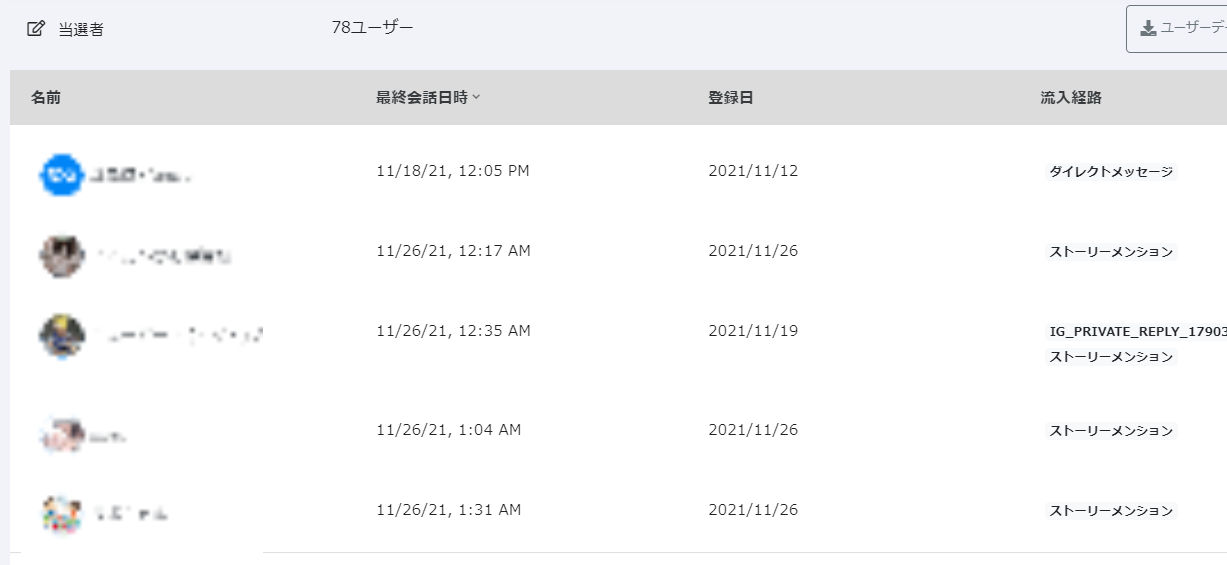Click ストーリーメンション tag in the 1:31 AM row
The height and width of the screenshot is (565, 1227).
[1111, 511]
